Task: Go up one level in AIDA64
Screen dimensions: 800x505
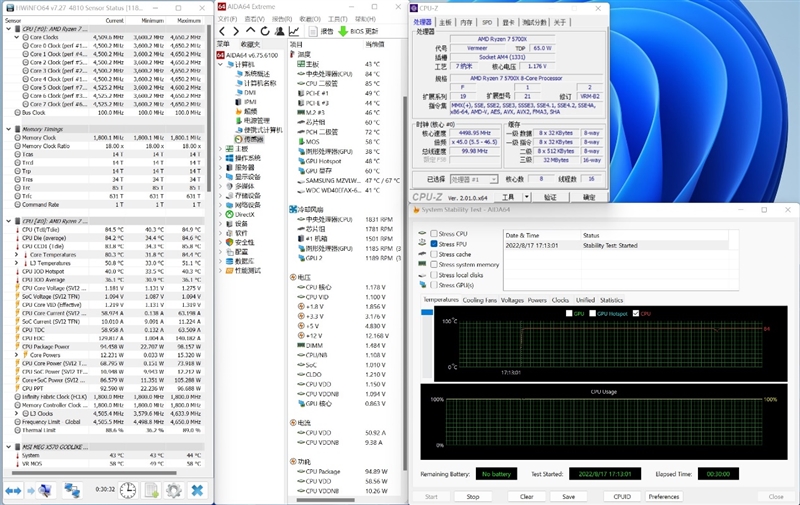Action: [x=250, y=32]
